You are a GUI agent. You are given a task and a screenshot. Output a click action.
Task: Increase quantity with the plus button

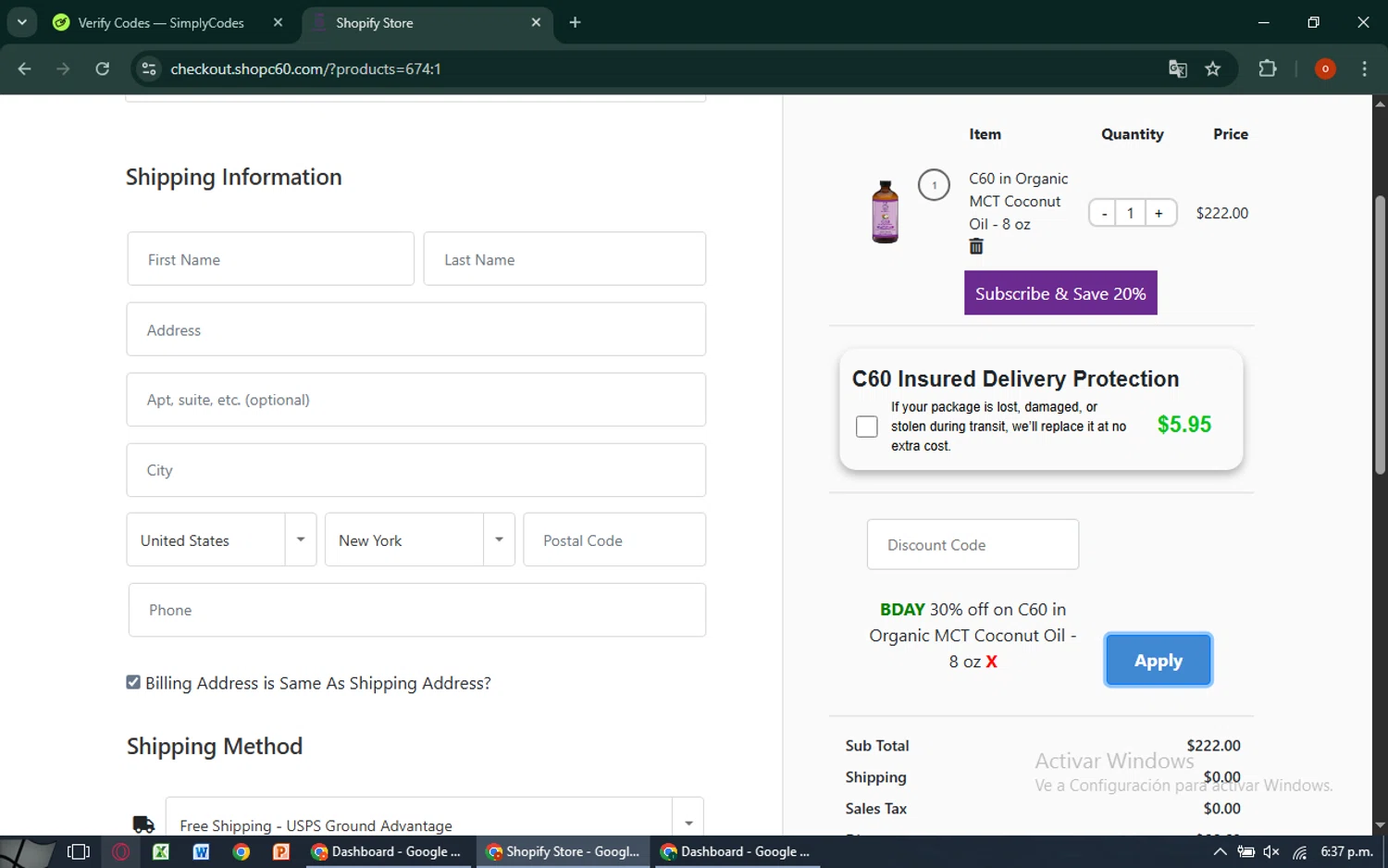click(1159, 213)
